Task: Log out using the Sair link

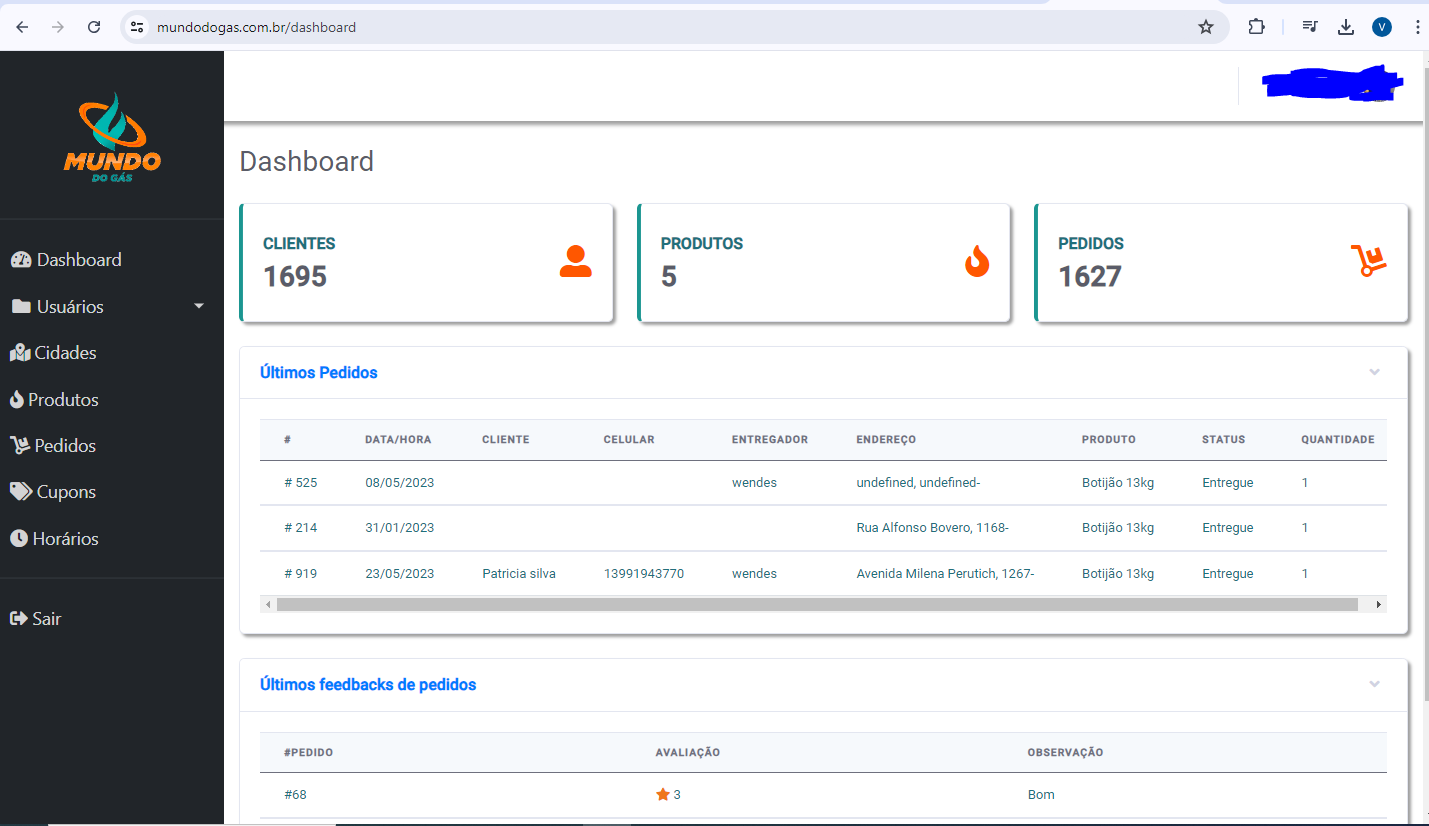Action: tap(46, 619)
